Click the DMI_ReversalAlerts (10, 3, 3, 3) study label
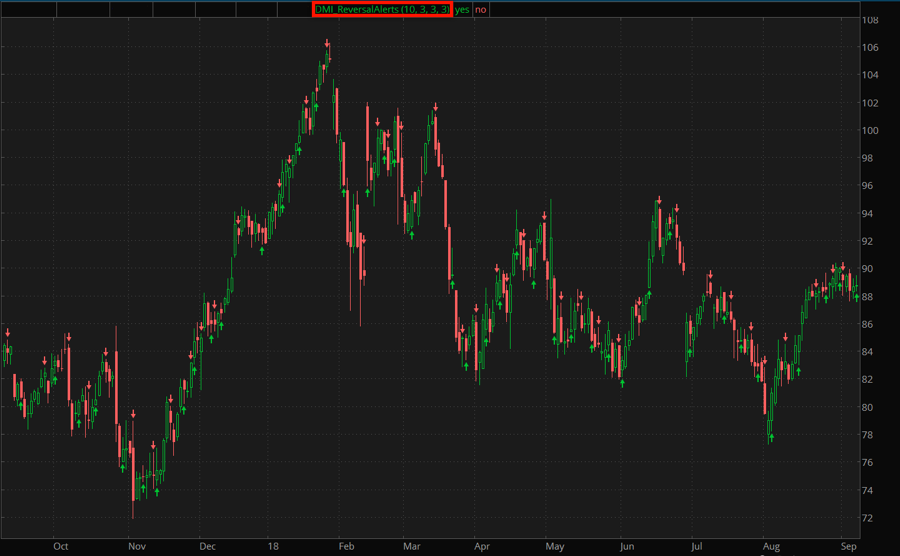This screenshot has width=900, height=556. pyautogui.click(x=381, y=9)
